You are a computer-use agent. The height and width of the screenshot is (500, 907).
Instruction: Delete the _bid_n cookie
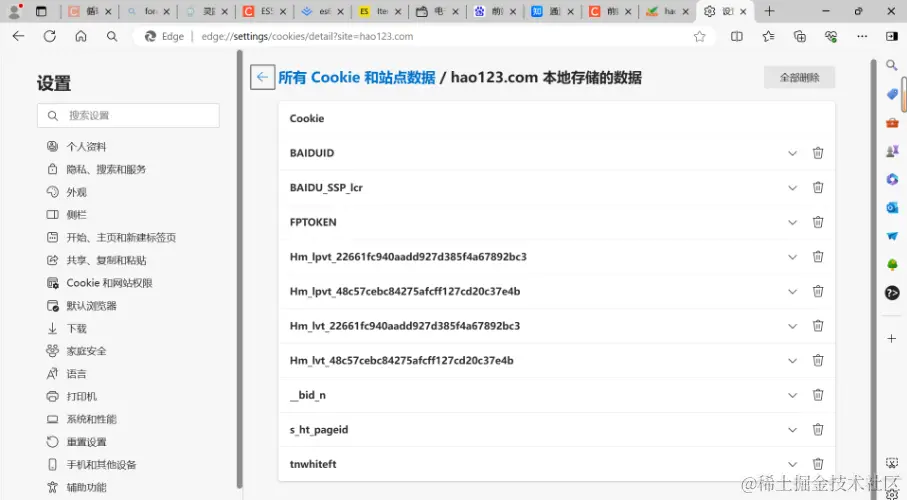click(x=817, y=395)
